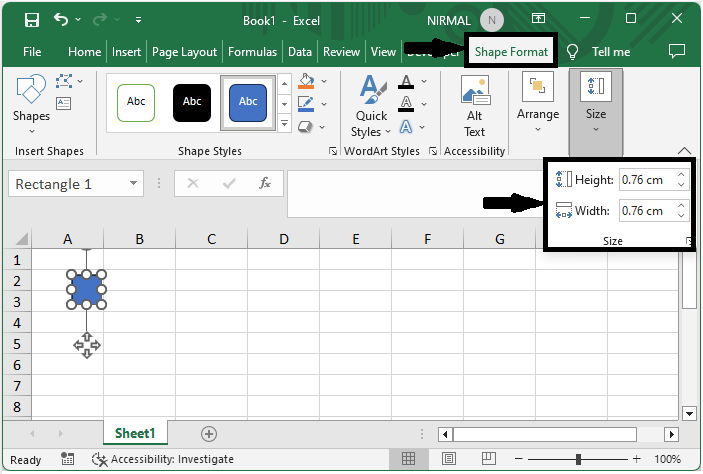Select the black Abc shape style
Screen dimensions: 703x474
[192, 101]
